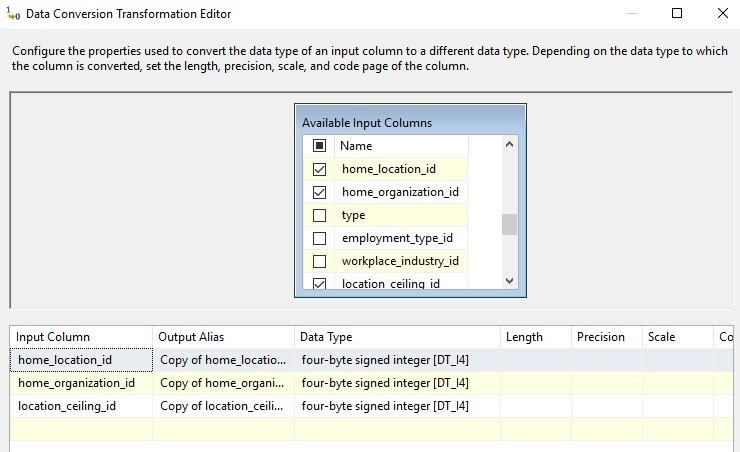Toggle the select-all Name header checkbox
The height and width of the screenshot is (452, 740).
(320, 146)
